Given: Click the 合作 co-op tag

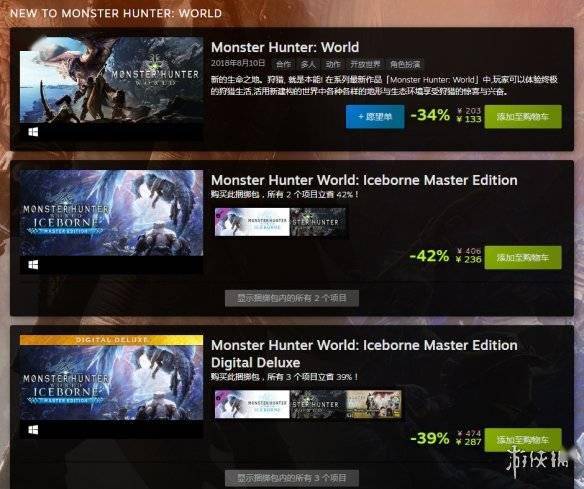Looking at the screenshot, I should [x=283, y=64].
